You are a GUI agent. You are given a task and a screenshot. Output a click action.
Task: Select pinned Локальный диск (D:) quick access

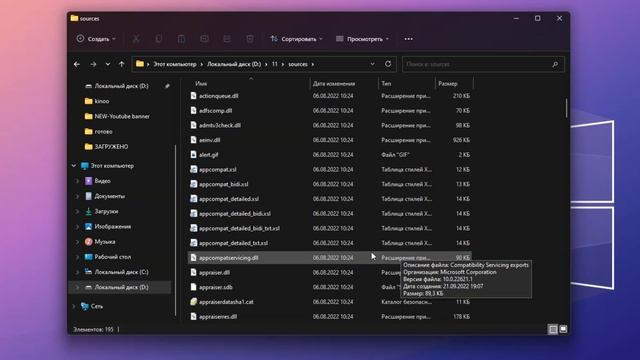tap(121, 86)
